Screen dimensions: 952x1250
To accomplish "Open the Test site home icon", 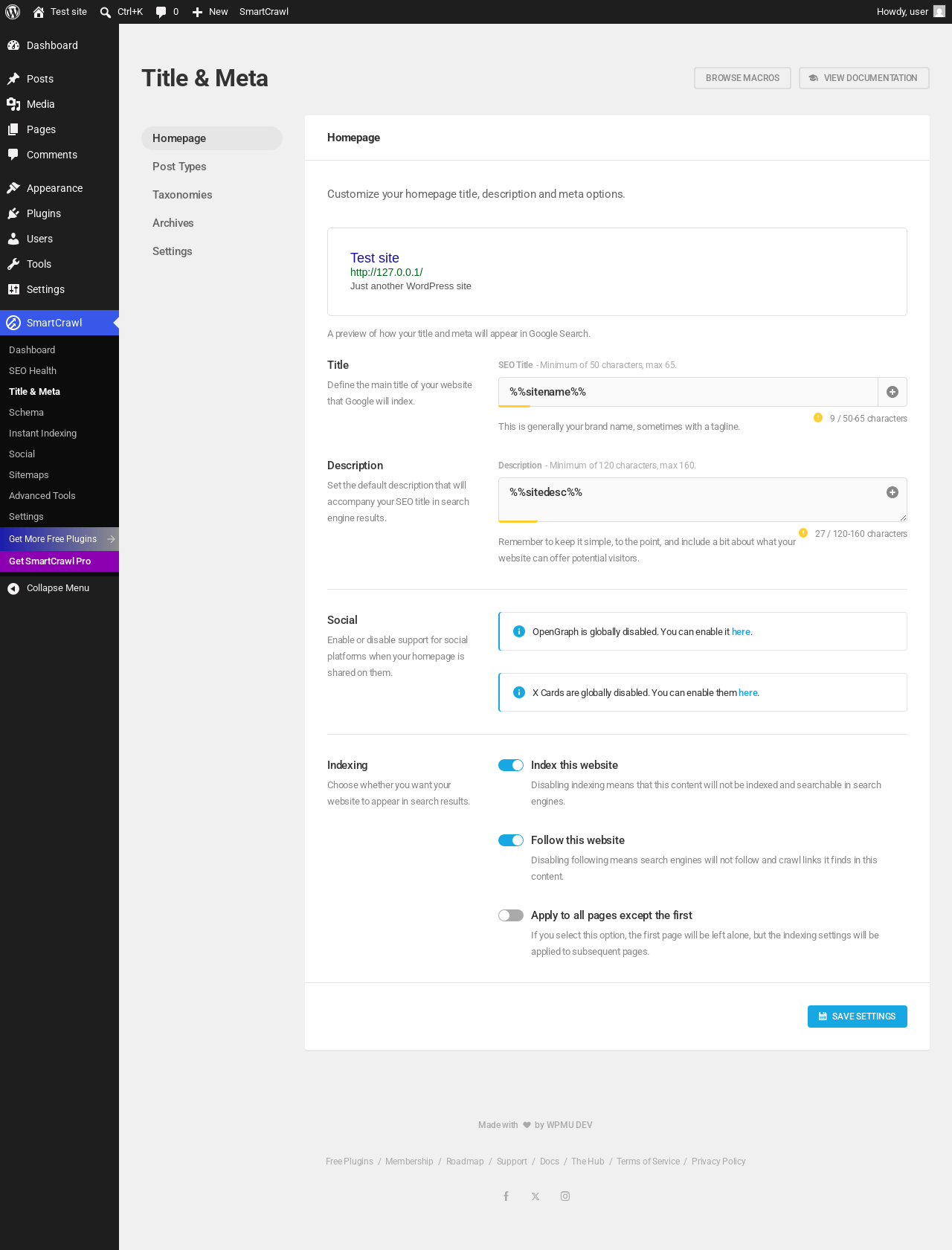I will pyautogui.click(x=39, y=12).
